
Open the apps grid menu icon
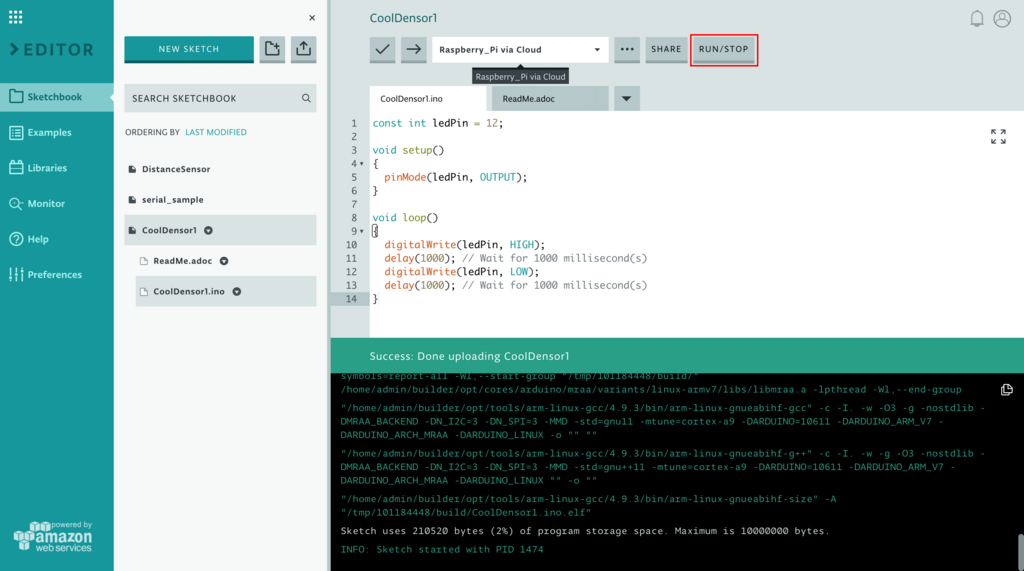(16, 17)
